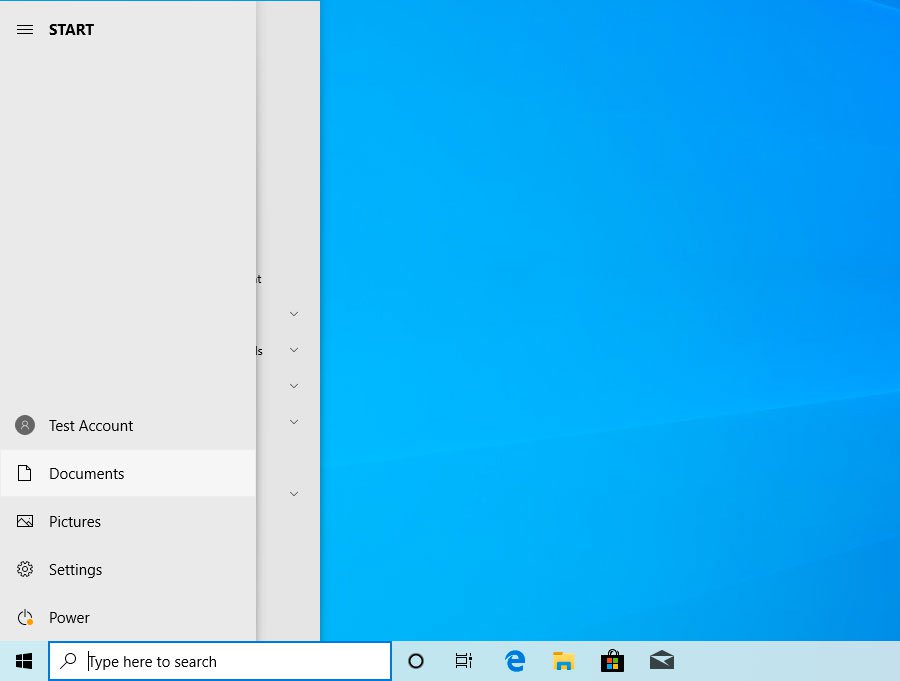Open Pictures from the Start sidebar
The height and width of the screenshot is (681, 900).
[x=75, y=521]
